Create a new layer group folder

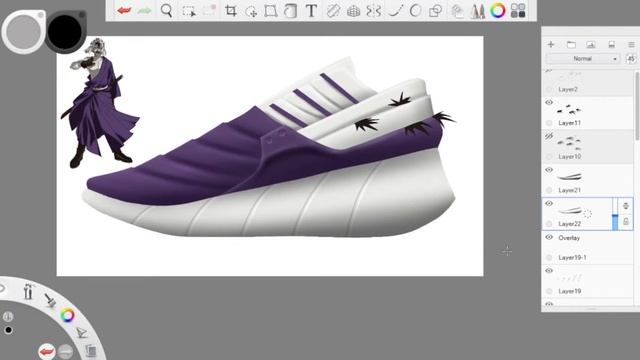[571, 44]
